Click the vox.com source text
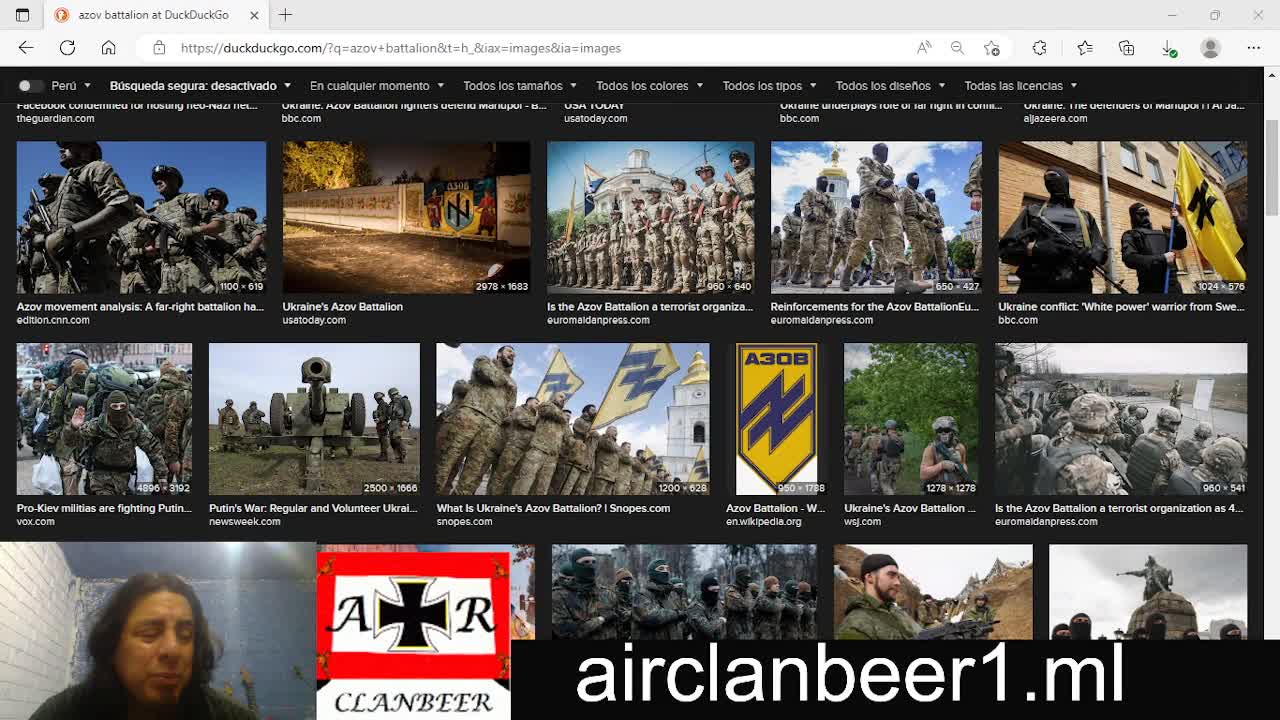Viewport: 1280px width, 720px height. (36, 522)
